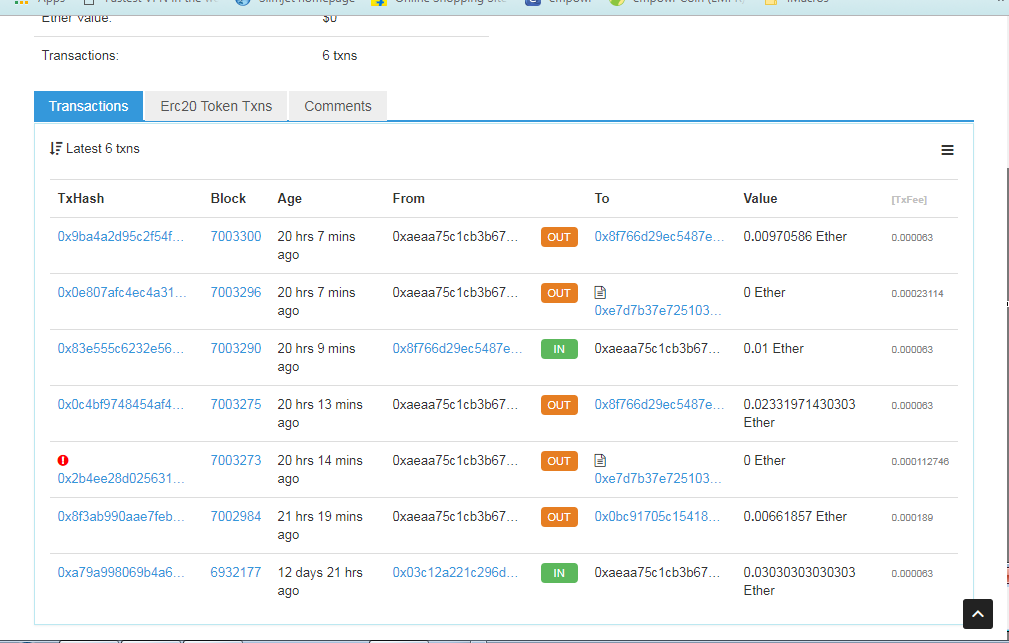Open transaction 0x83e555c6232e56
The height and width of the screenshot is (643, 1009).
[x=120, y=348]
